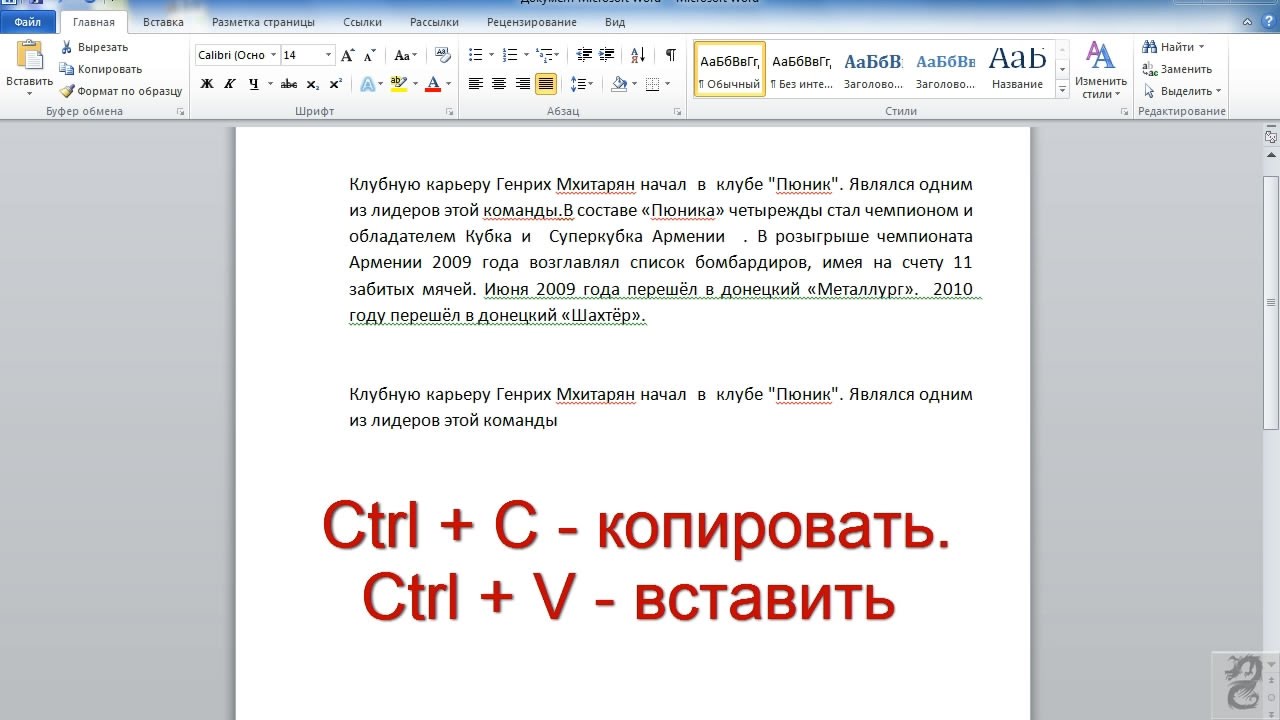
Task: Switch to the Вставка tab
Action: pos(163,21)
